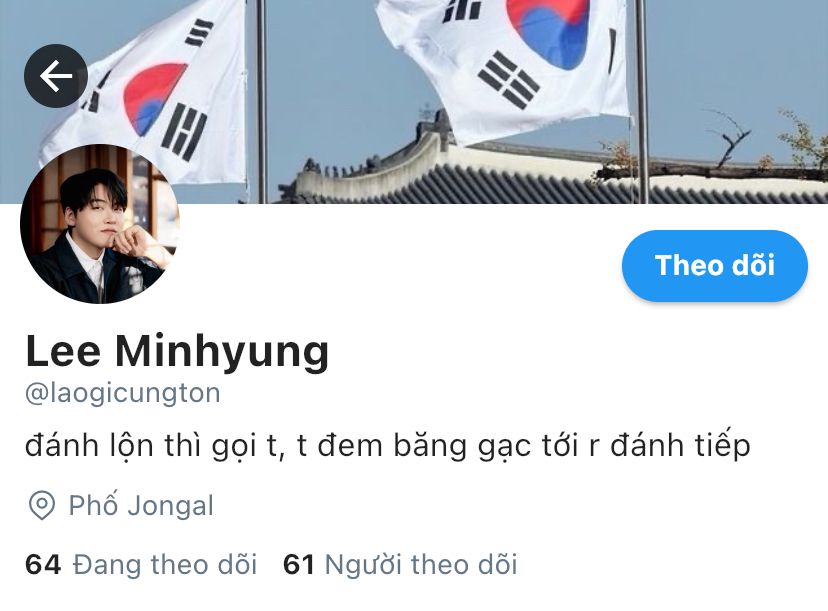Go back using the arrow icon

55,76
